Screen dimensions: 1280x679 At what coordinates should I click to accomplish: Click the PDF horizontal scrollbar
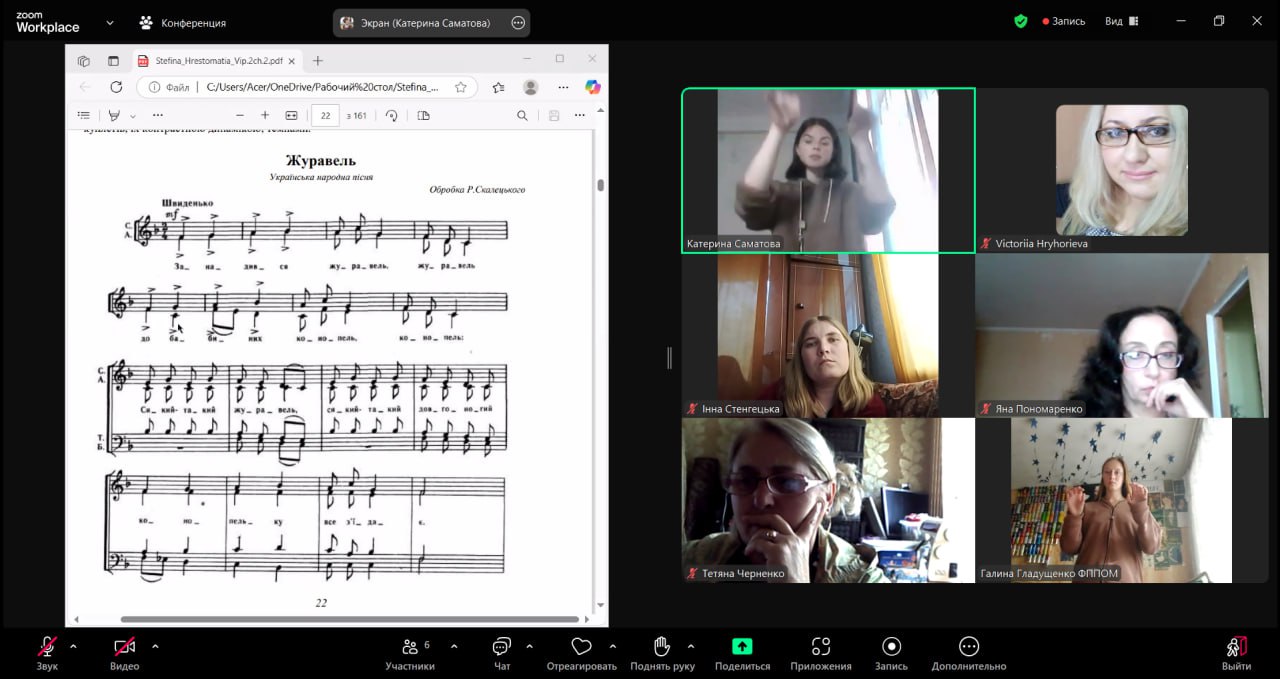coord(350,620)
